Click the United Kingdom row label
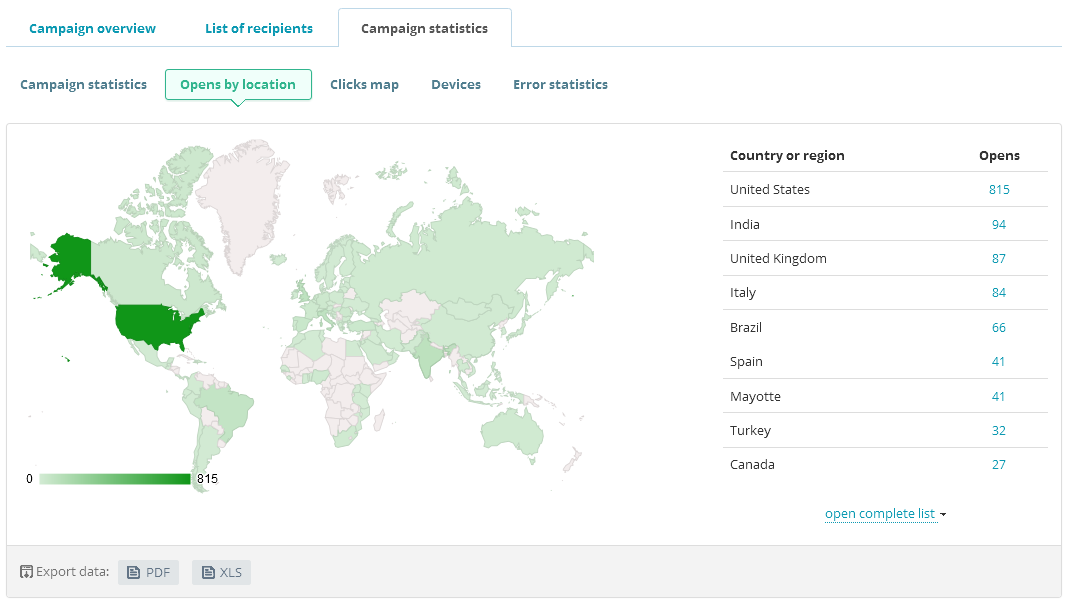This screenshot has height=609, width=1081. (778, 259)
